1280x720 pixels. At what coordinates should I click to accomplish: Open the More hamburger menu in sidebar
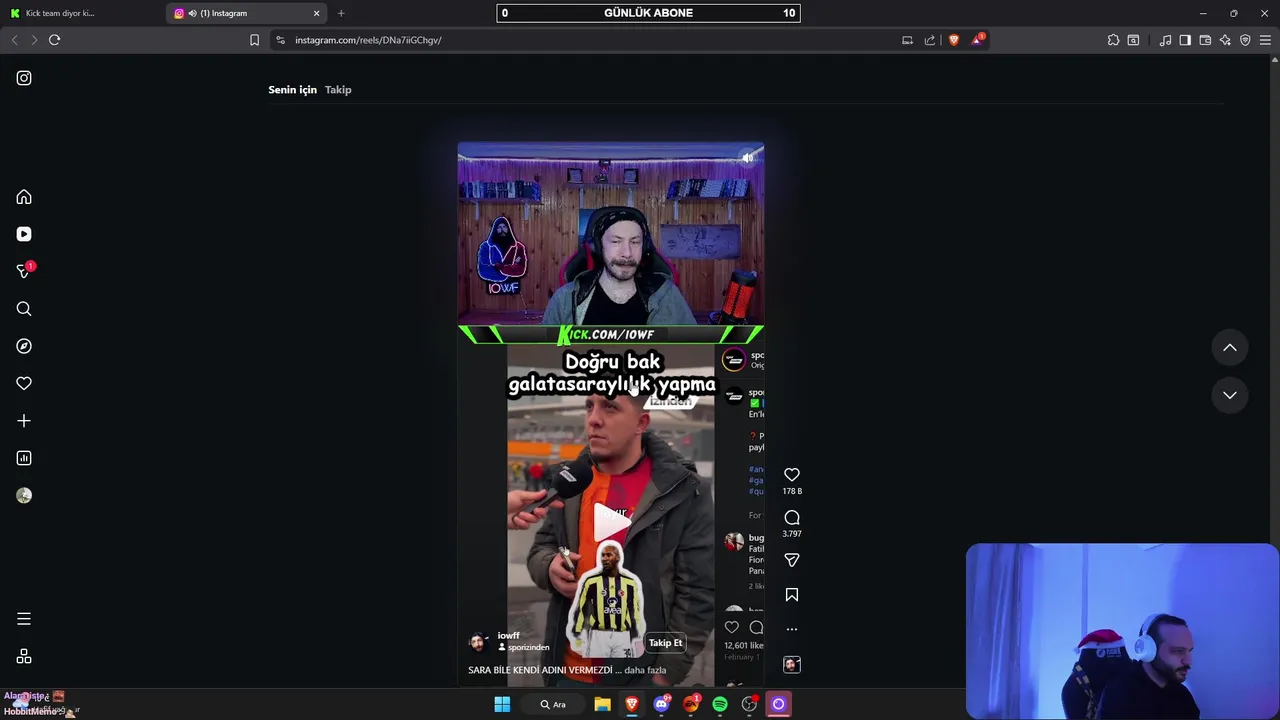click(x=24, y=619)
